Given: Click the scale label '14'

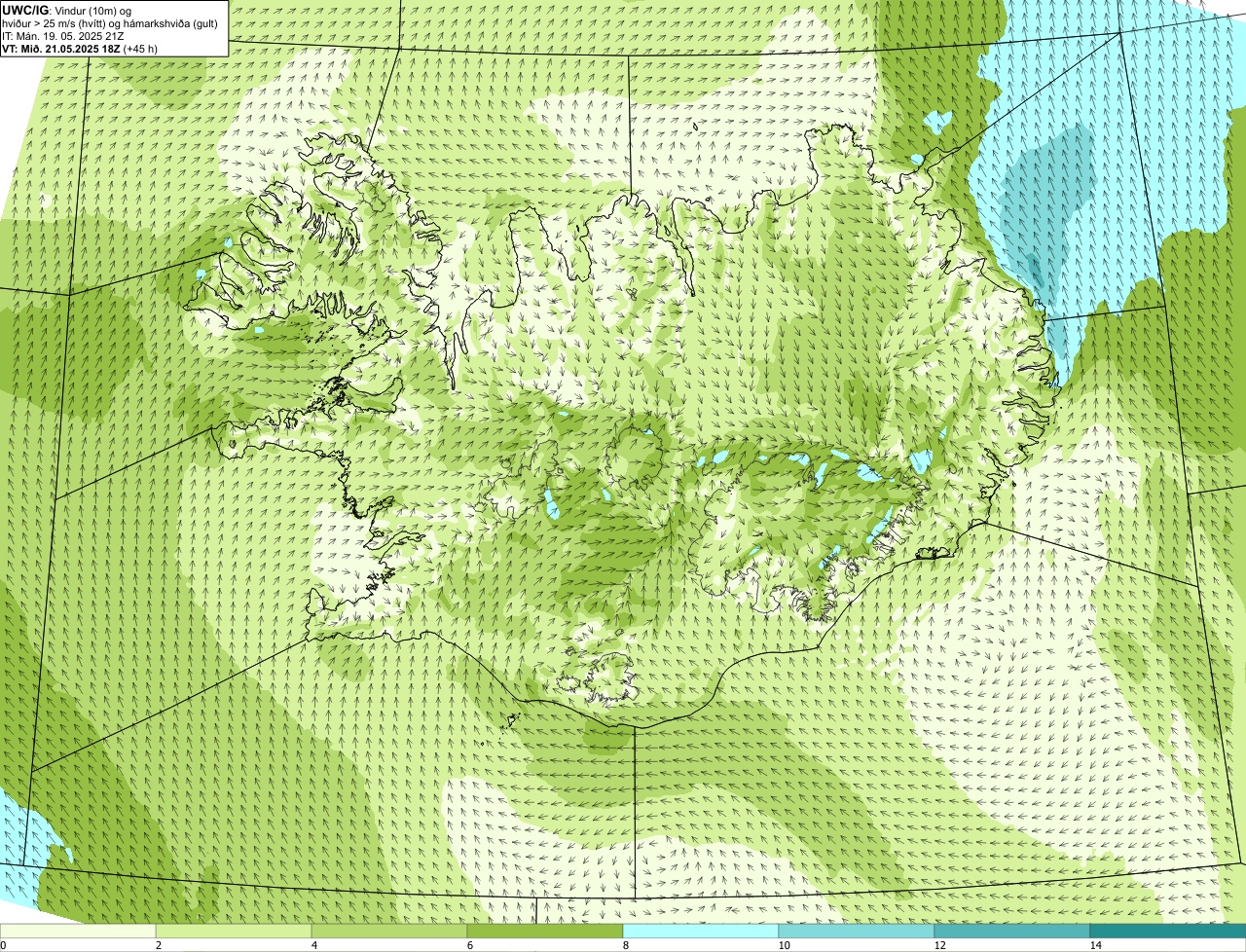Looking at the screenshot, I should click(1095, 945).
